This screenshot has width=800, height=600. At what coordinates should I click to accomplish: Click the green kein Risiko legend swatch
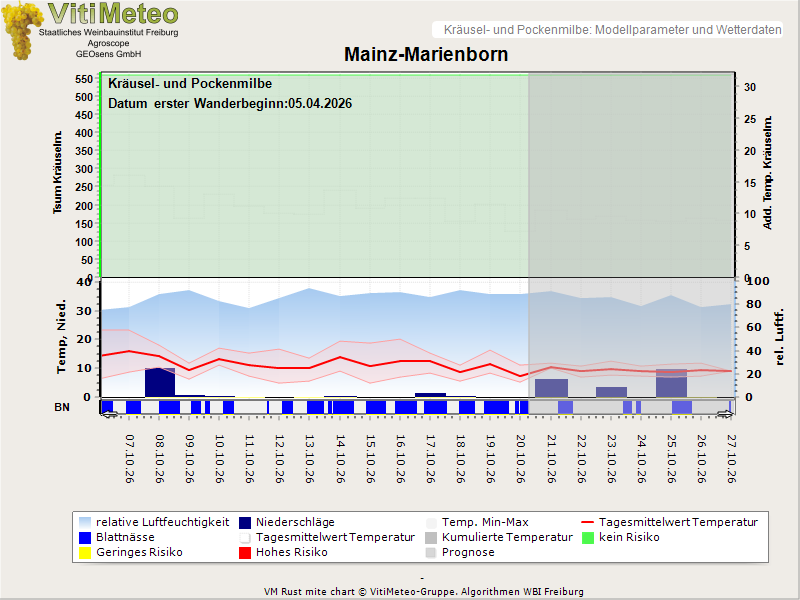588,537
